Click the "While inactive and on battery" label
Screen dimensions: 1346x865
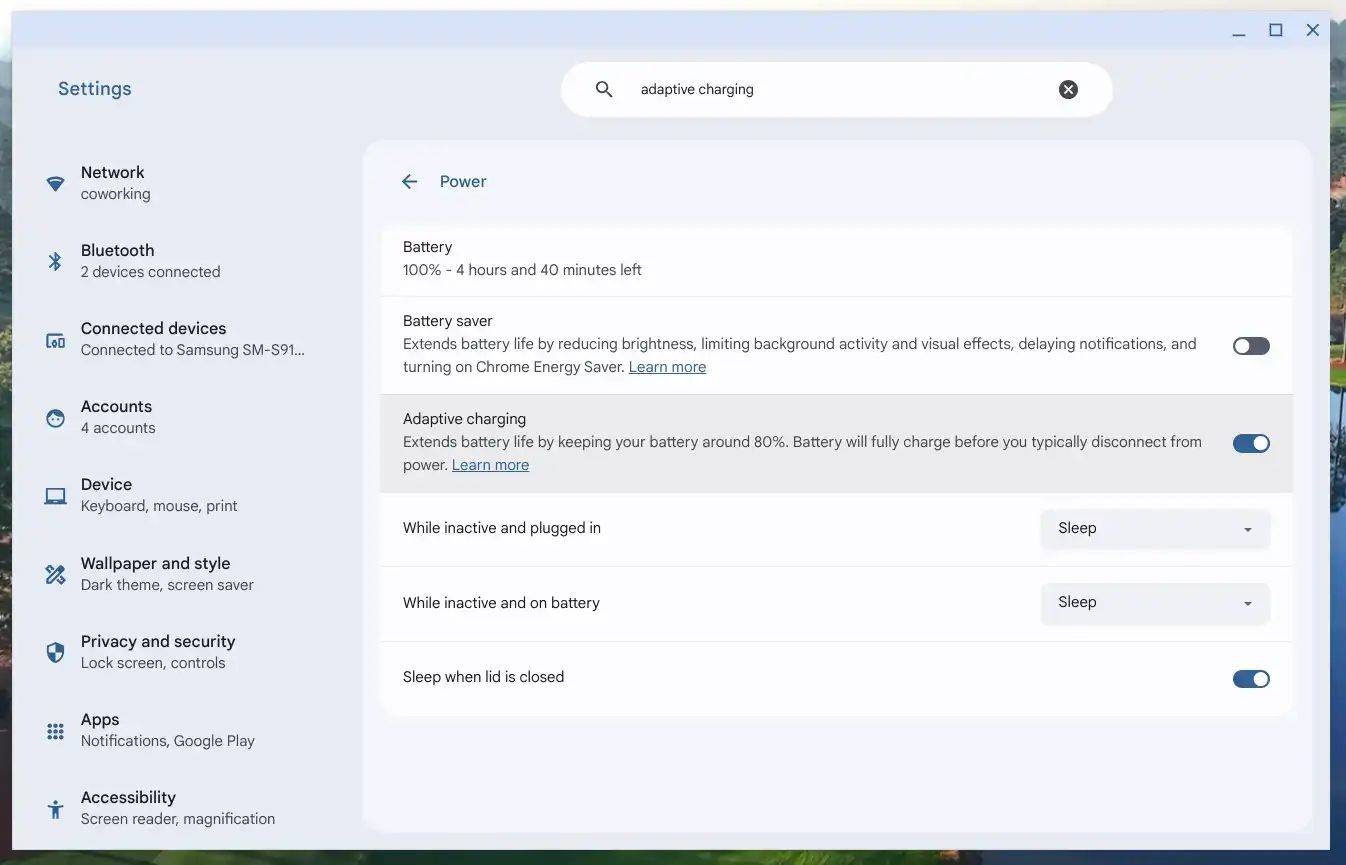coord(501,603)
